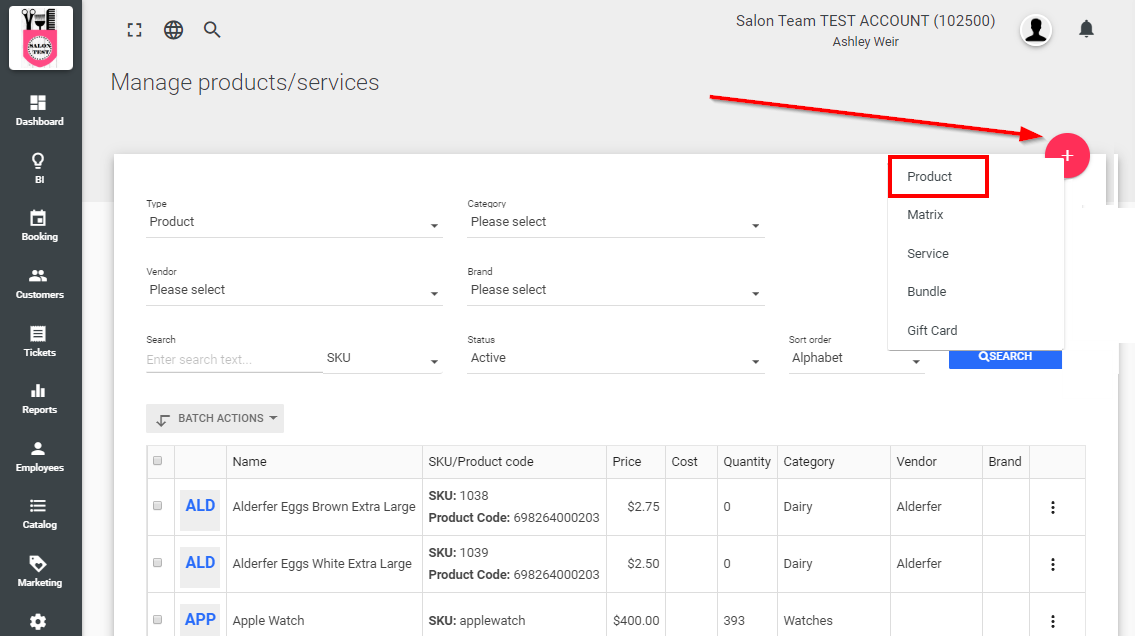Click the fullscreen toggle icon

point(135,30)
